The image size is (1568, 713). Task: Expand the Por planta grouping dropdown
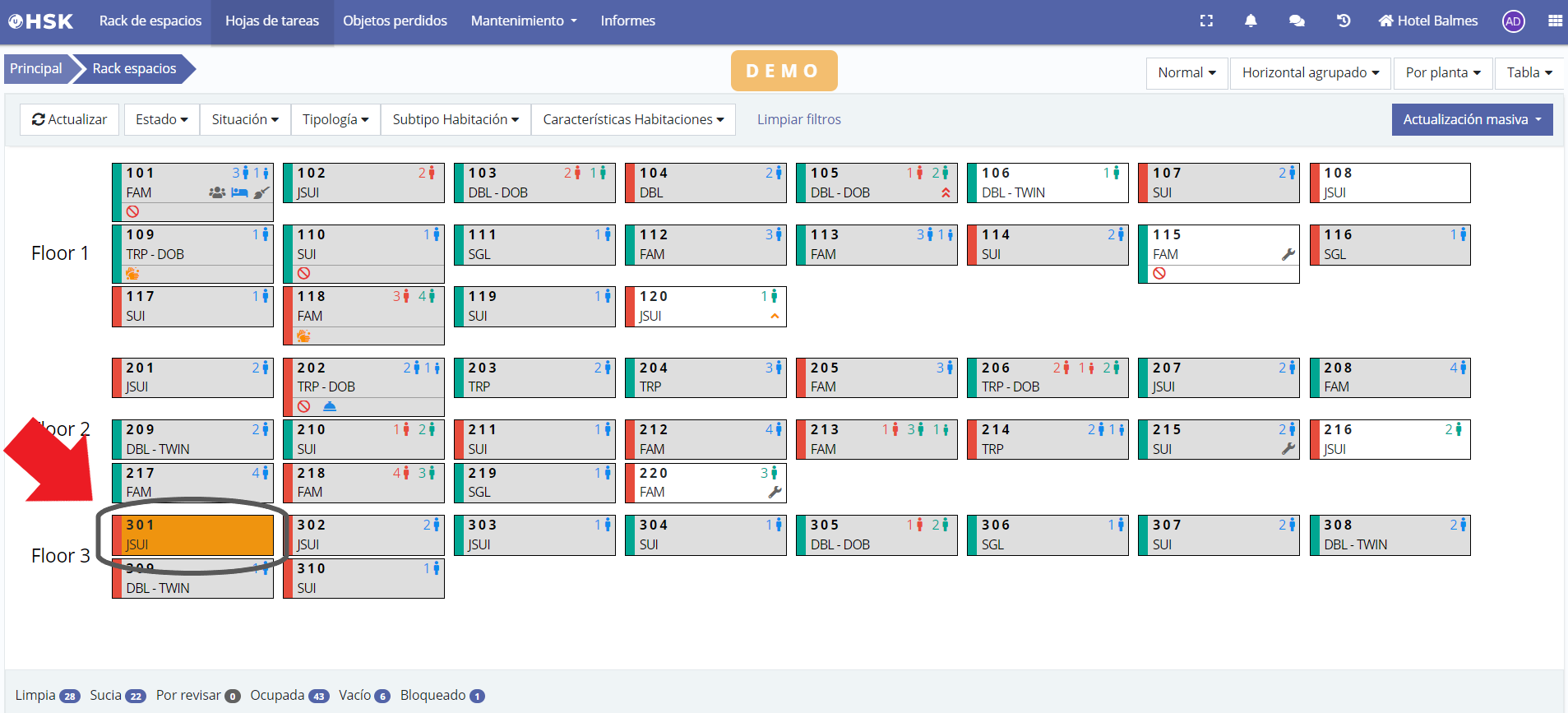point(1442,72)
